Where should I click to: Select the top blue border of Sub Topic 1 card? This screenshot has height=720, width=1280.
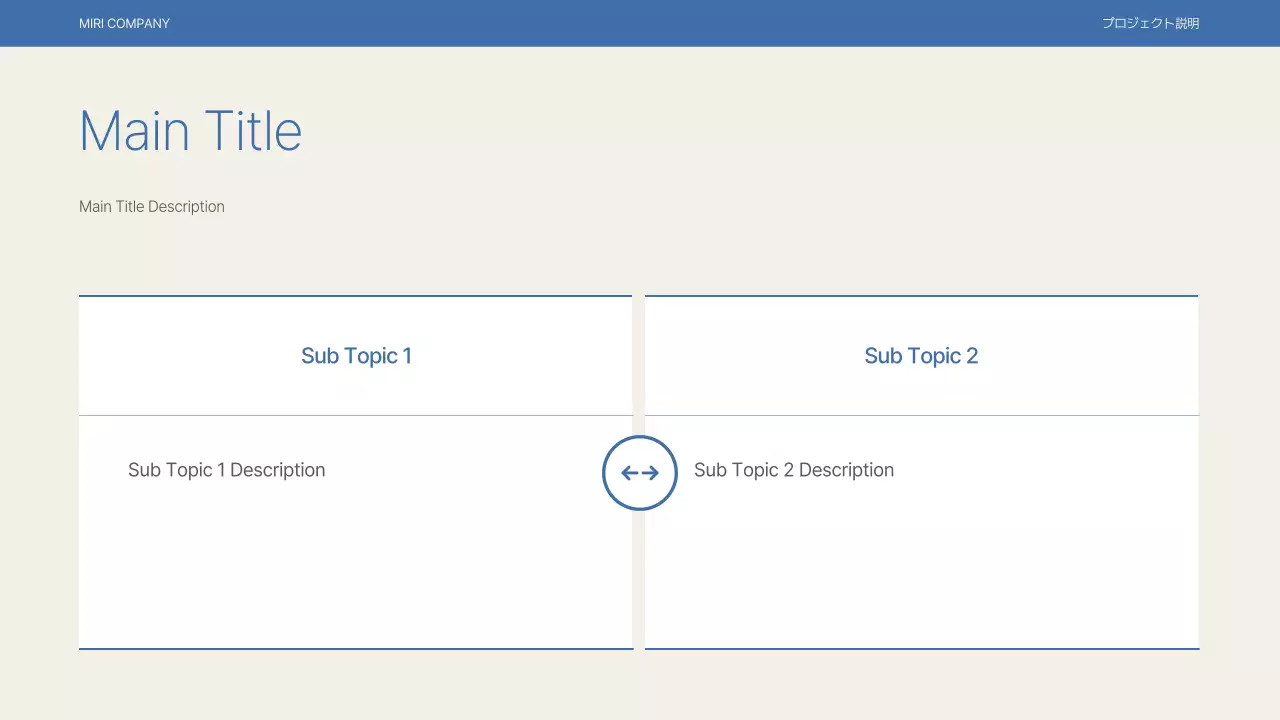click(x=355, y=296)
